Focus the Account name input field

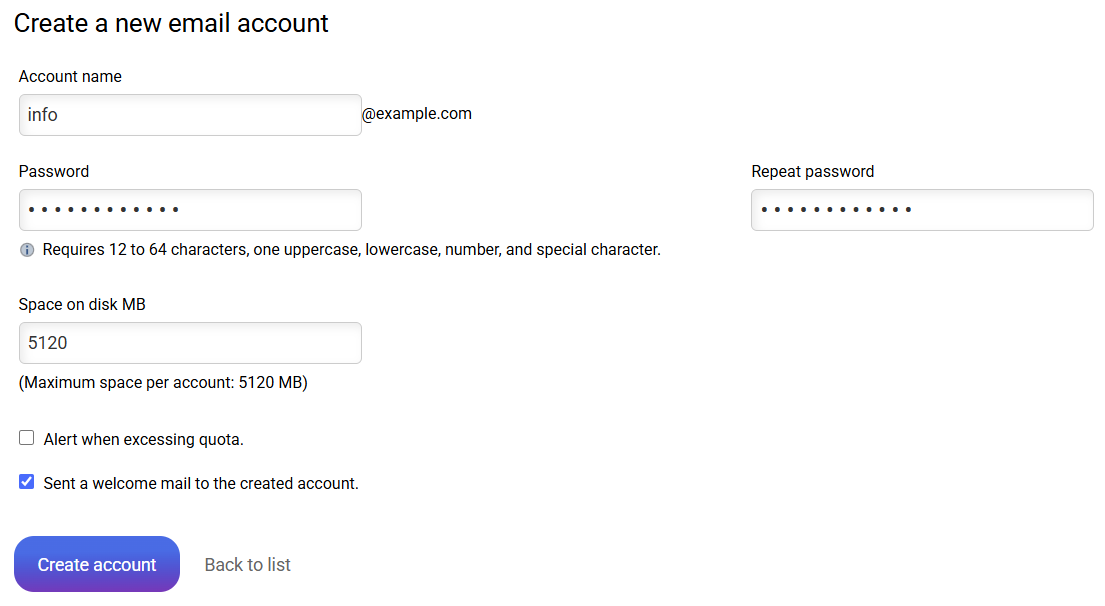(x=190, y=115)
